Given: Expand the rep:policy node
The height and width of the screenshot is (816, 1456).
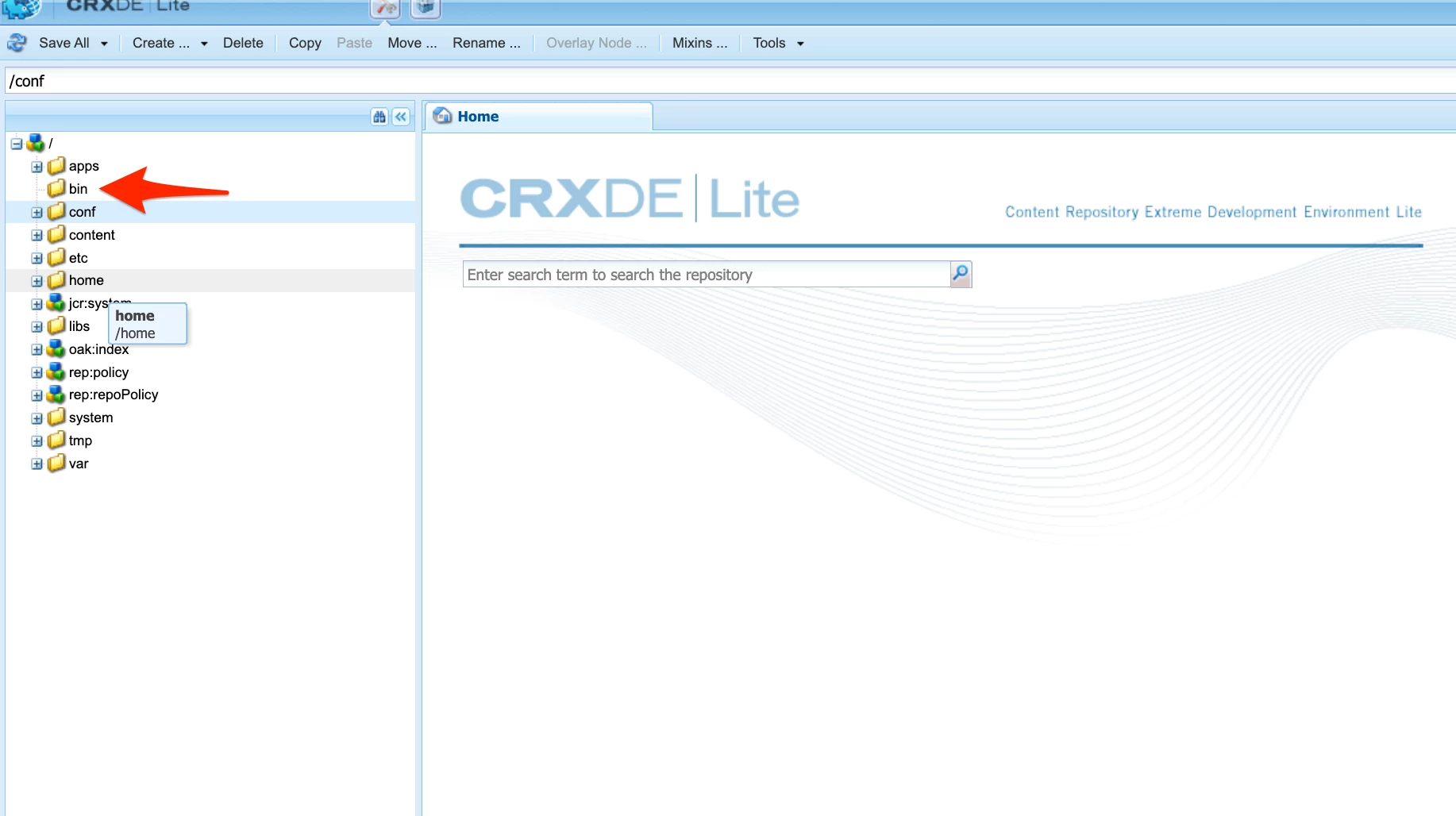Looking at the screenshot, I should 37,373.
